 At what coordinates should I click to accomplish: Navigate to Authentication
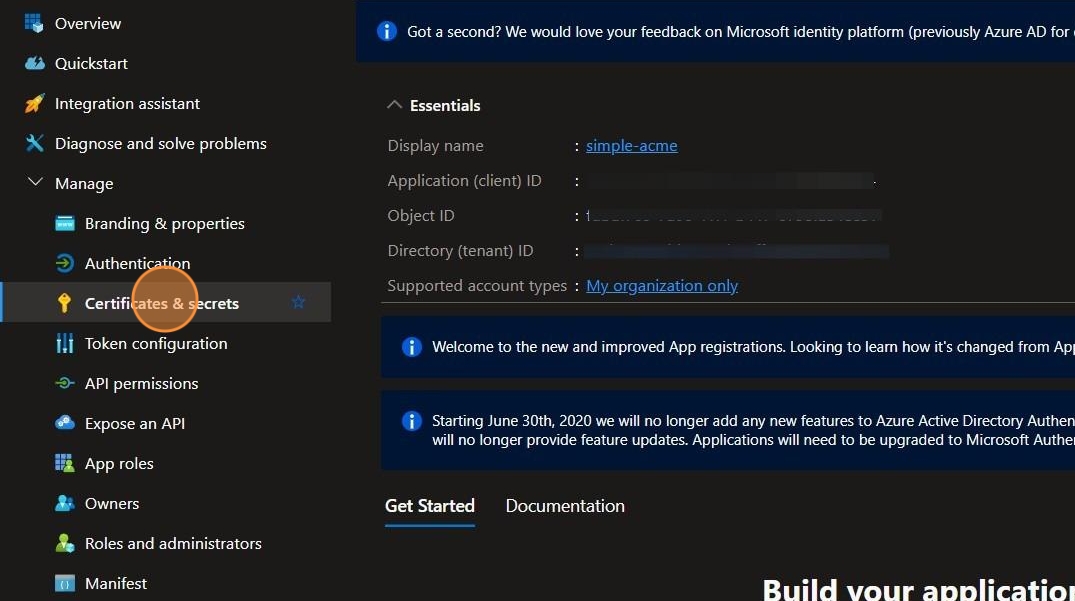pos(138,263)
